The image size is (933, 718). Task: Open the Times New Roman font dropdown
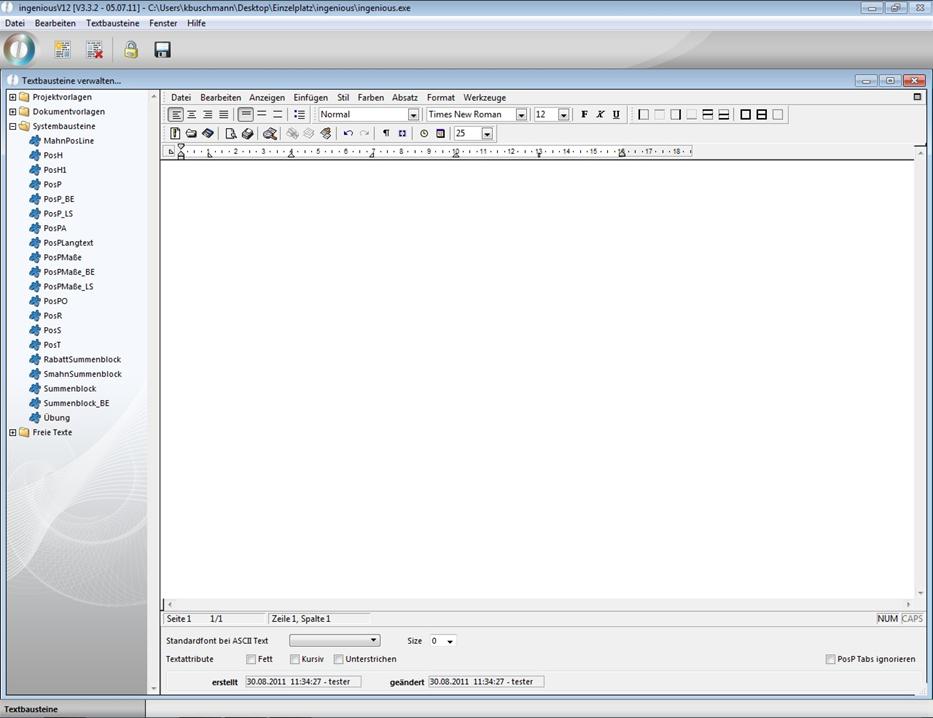point(521,115)
